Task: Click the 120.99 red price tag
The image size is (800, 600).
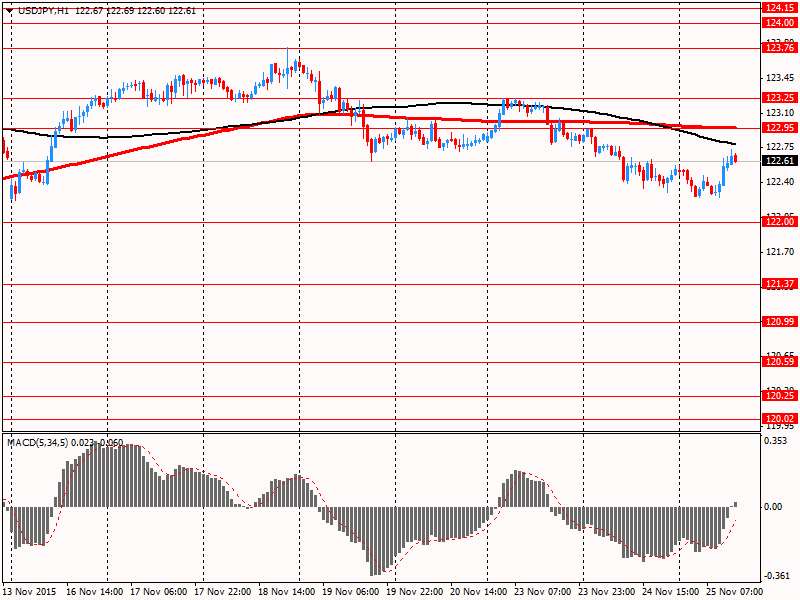Action: coord(779,322)
